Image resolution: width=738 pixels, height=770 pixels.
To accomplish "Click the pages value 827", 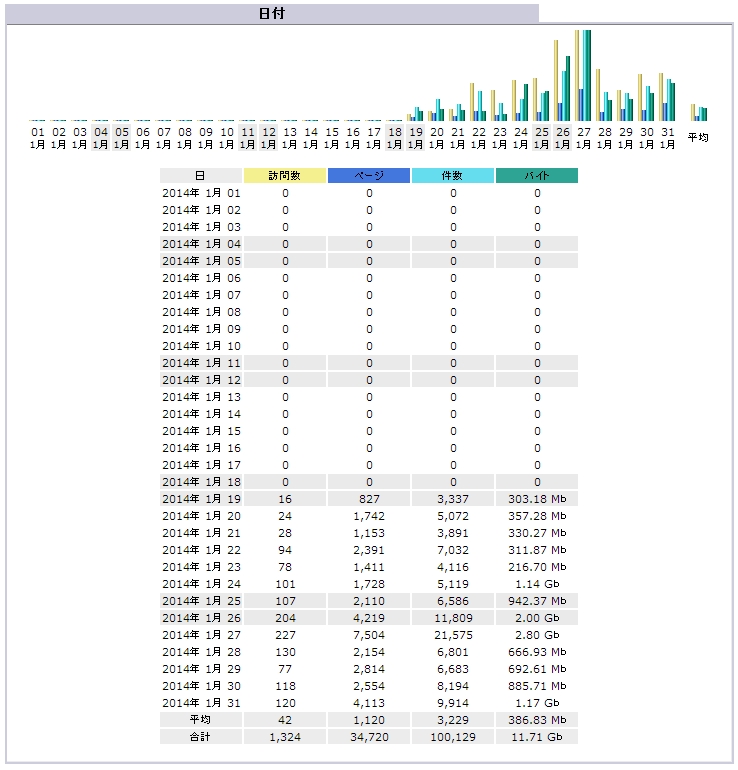I will (x=369, y=499).
